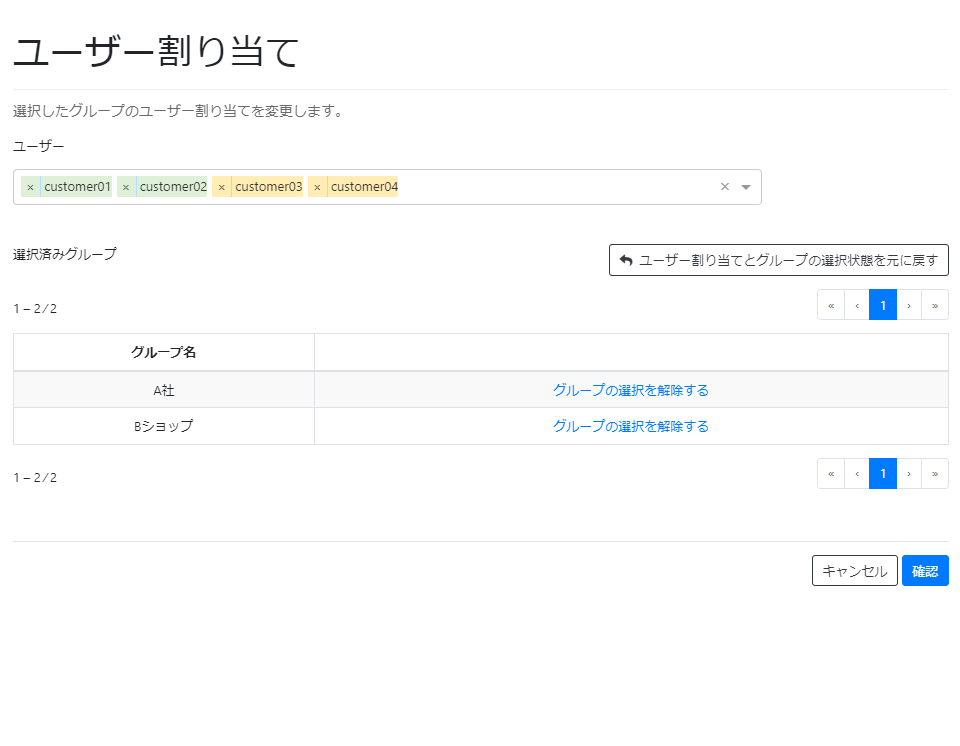Viewport: 960px width, 746px height.
Task: Click the › next page chevron
Action: (908, 304)
